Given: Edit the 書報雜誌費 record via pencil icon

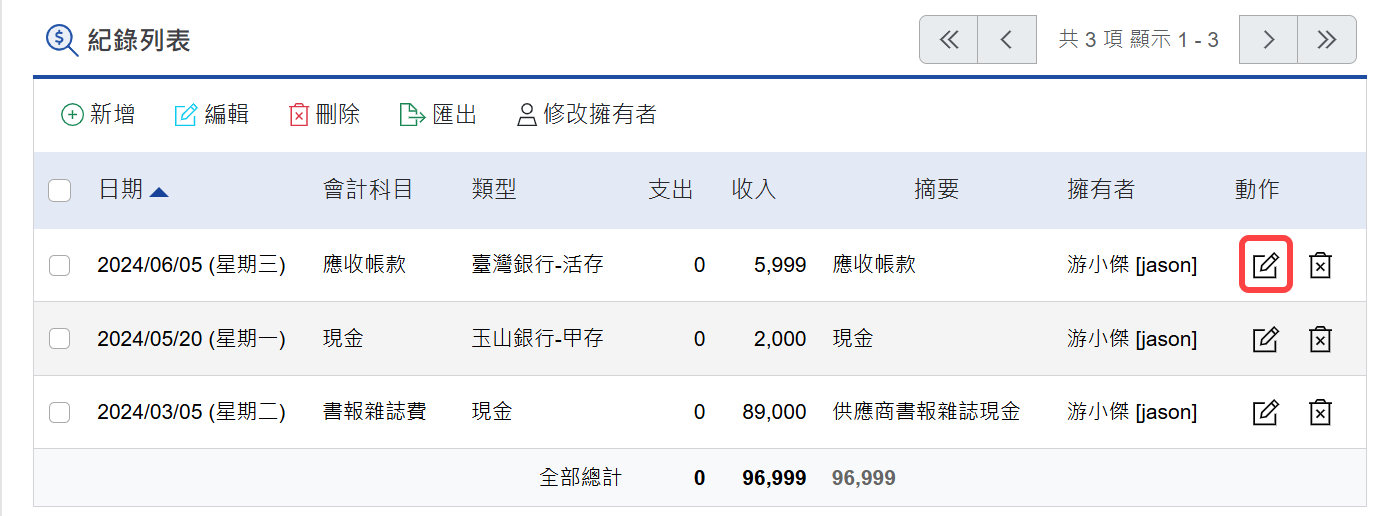Looking at the screenshot, I should (1266, 412).
